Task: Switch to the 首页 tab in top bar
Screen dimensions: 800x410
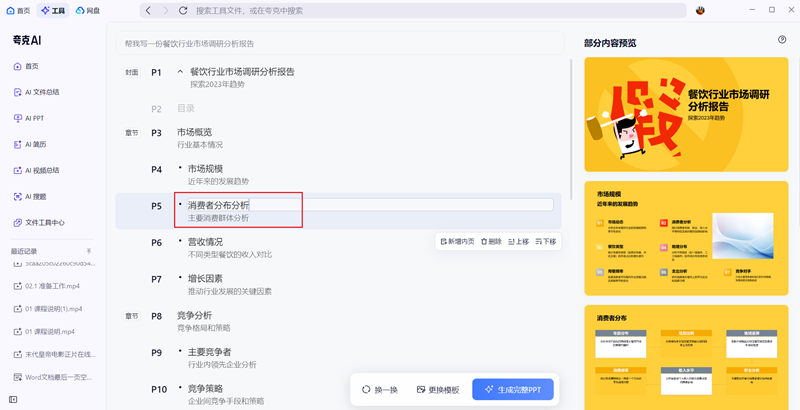Action: pos(18,10)
